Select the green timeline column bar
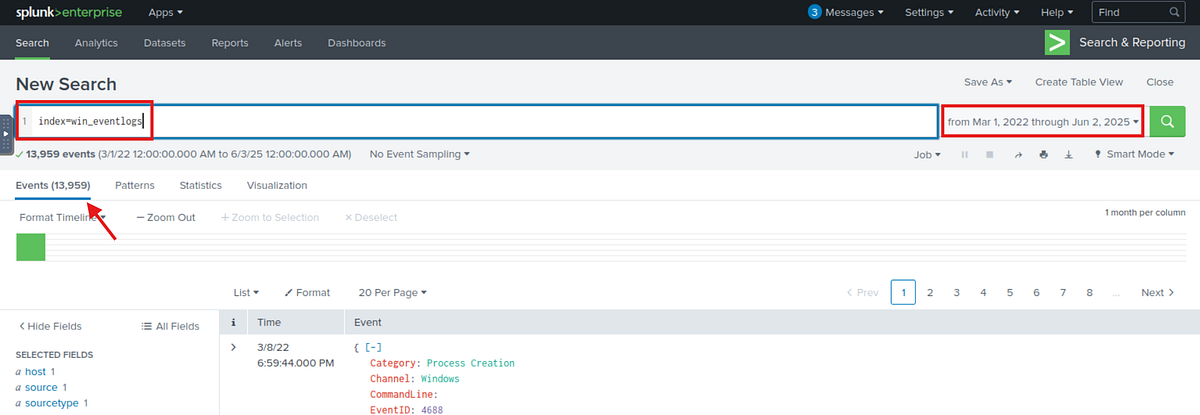 (x=31, y=247)
